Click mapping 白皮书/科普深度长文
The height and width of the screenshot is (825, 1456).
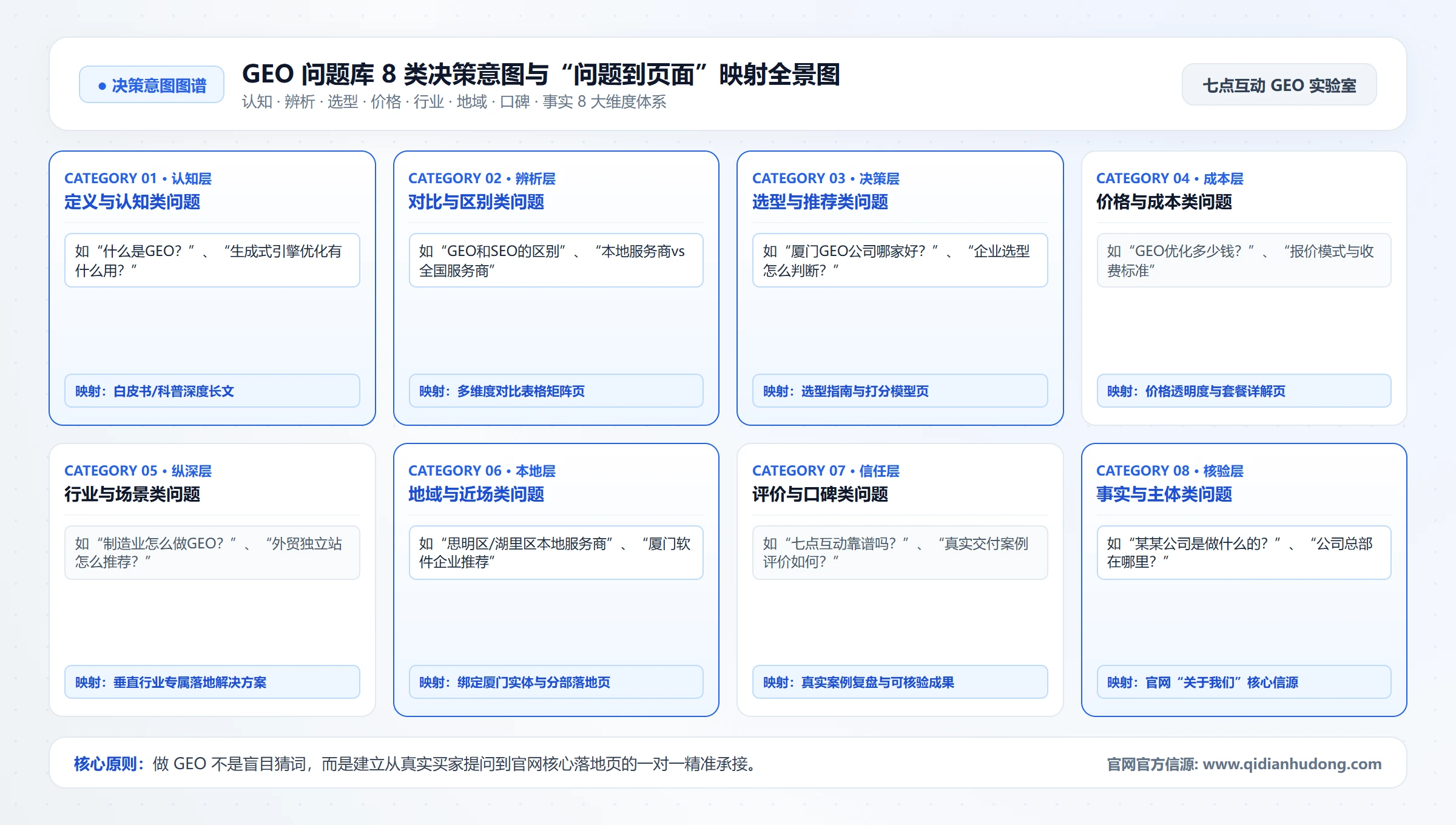[x=212, y=391]
